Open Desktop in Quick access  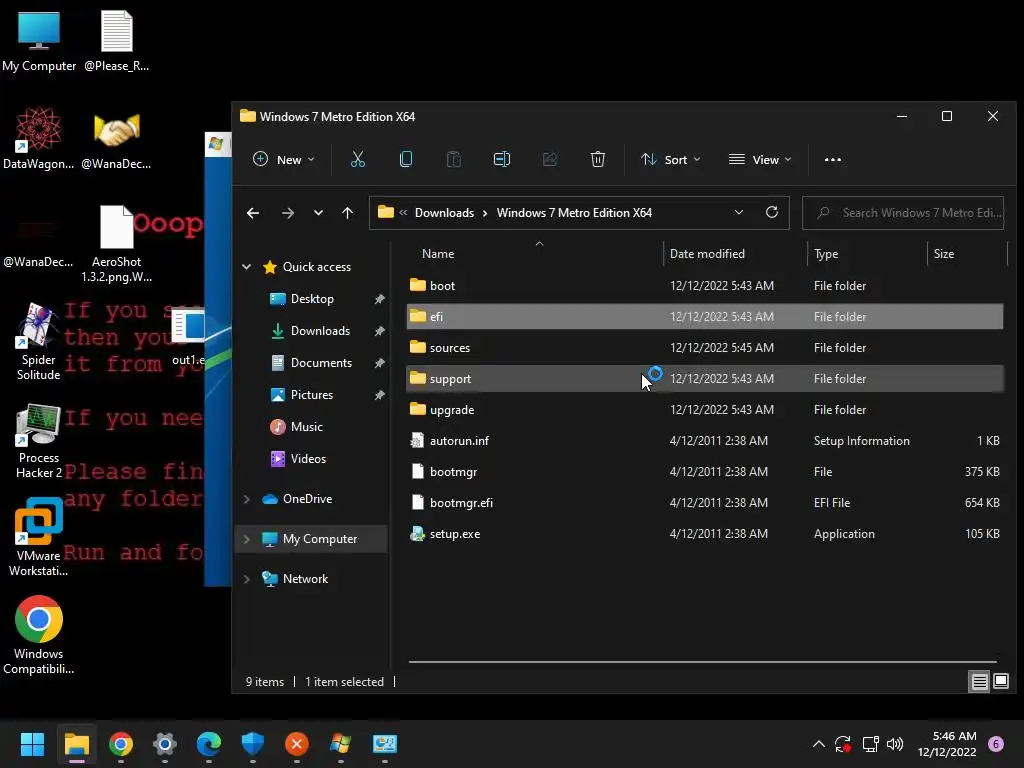click(x=312, y=298)
